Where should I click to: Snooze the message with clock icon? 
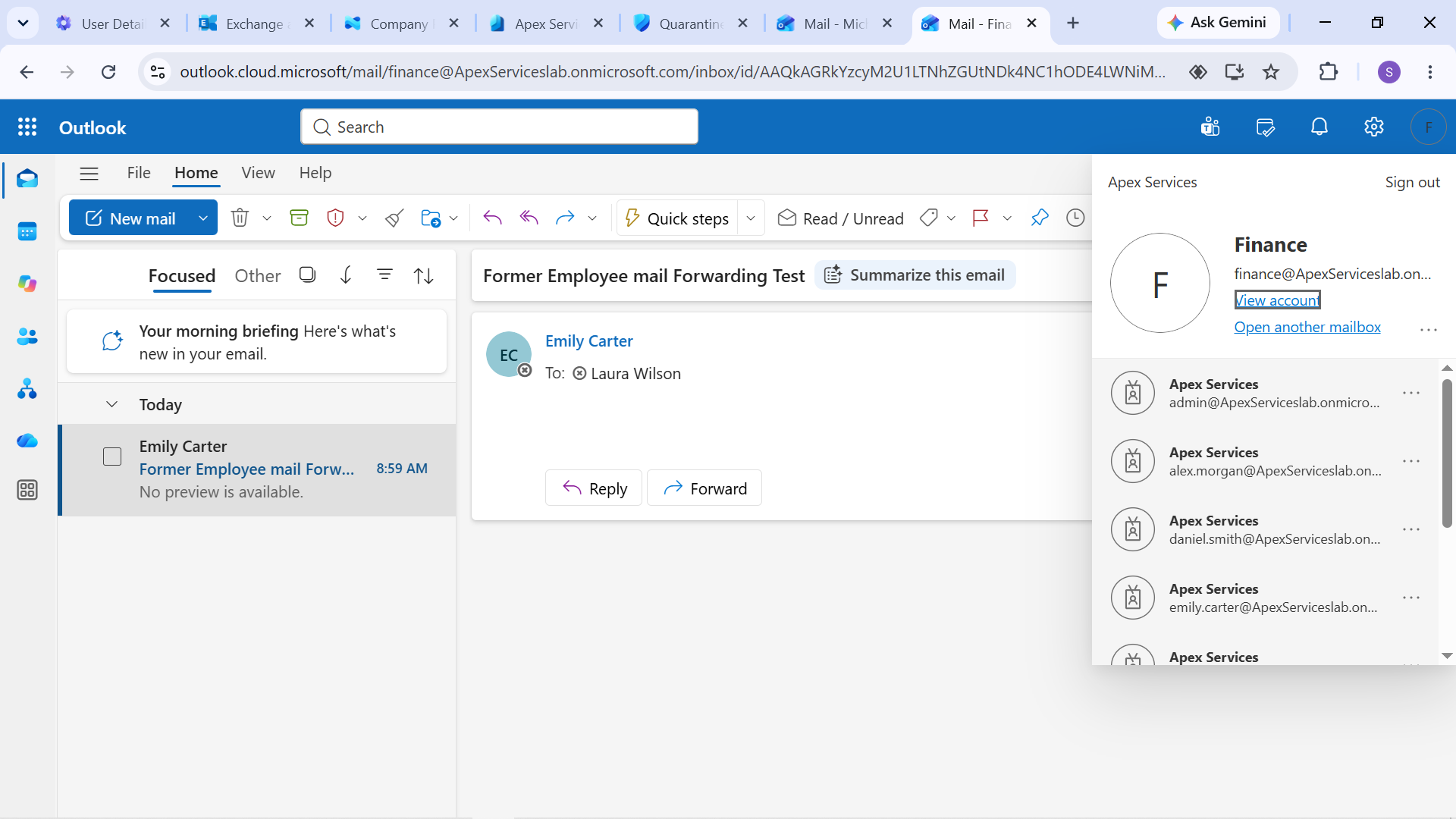1075,218
